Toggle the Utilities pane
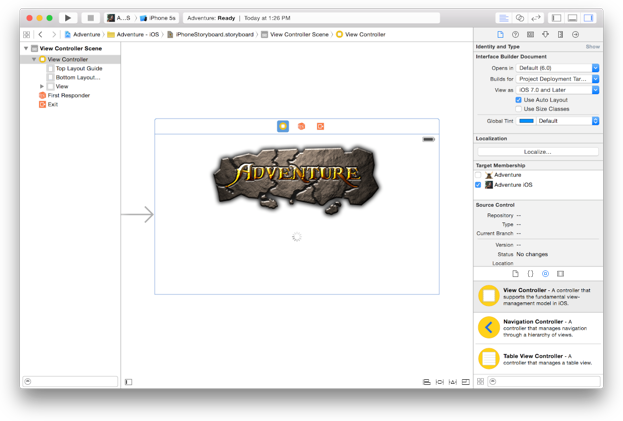The height and width of the screenshot is (421, 623). 588,18
